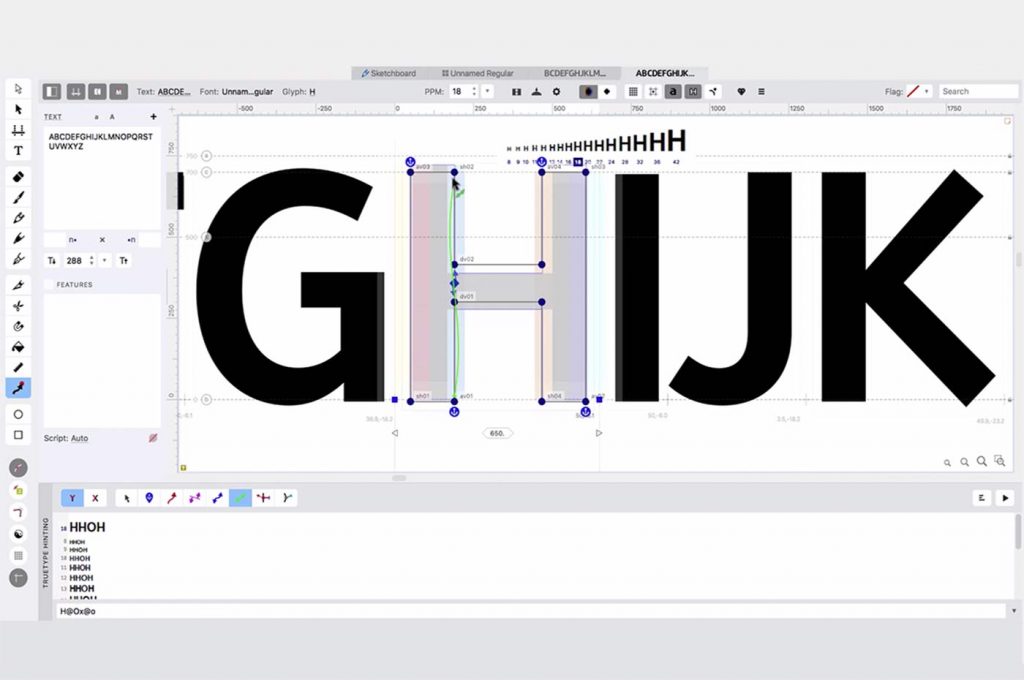1024x680 pixels.
Task: Toggle the annotation 'a' view option
Action: point(672,91)
